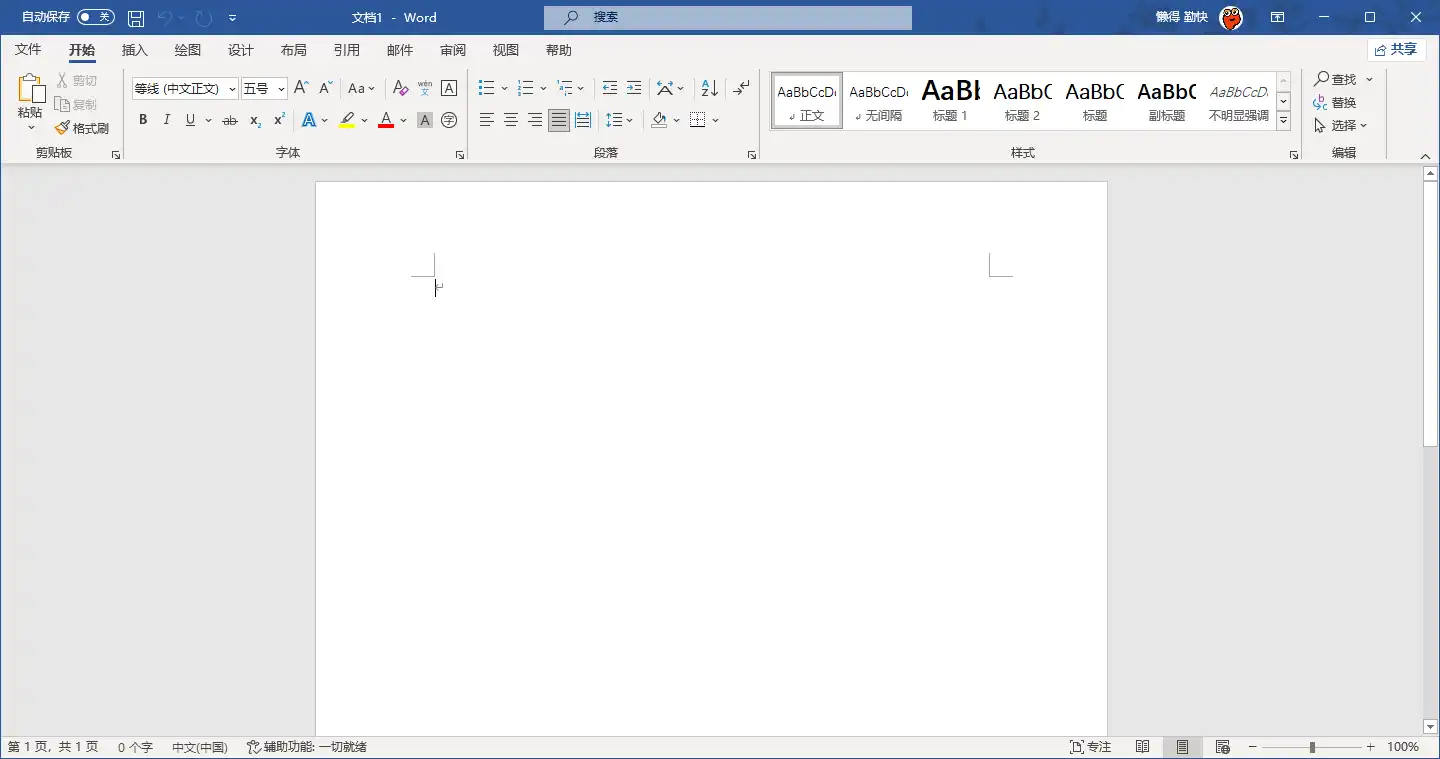The height and width of the screenshot is (759, 1440).
Task: Decrease font size with the smaller A
Action: 325,88
